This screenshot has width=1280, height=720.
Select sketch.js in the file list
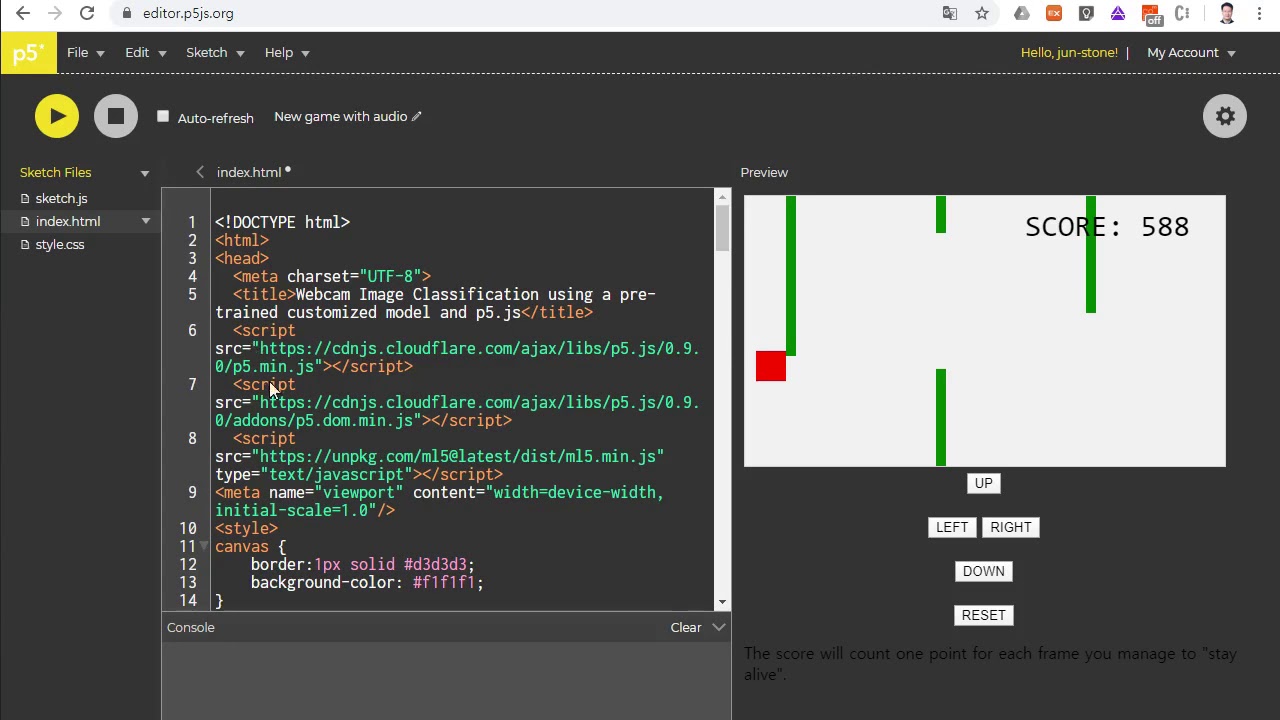(61, 198)
